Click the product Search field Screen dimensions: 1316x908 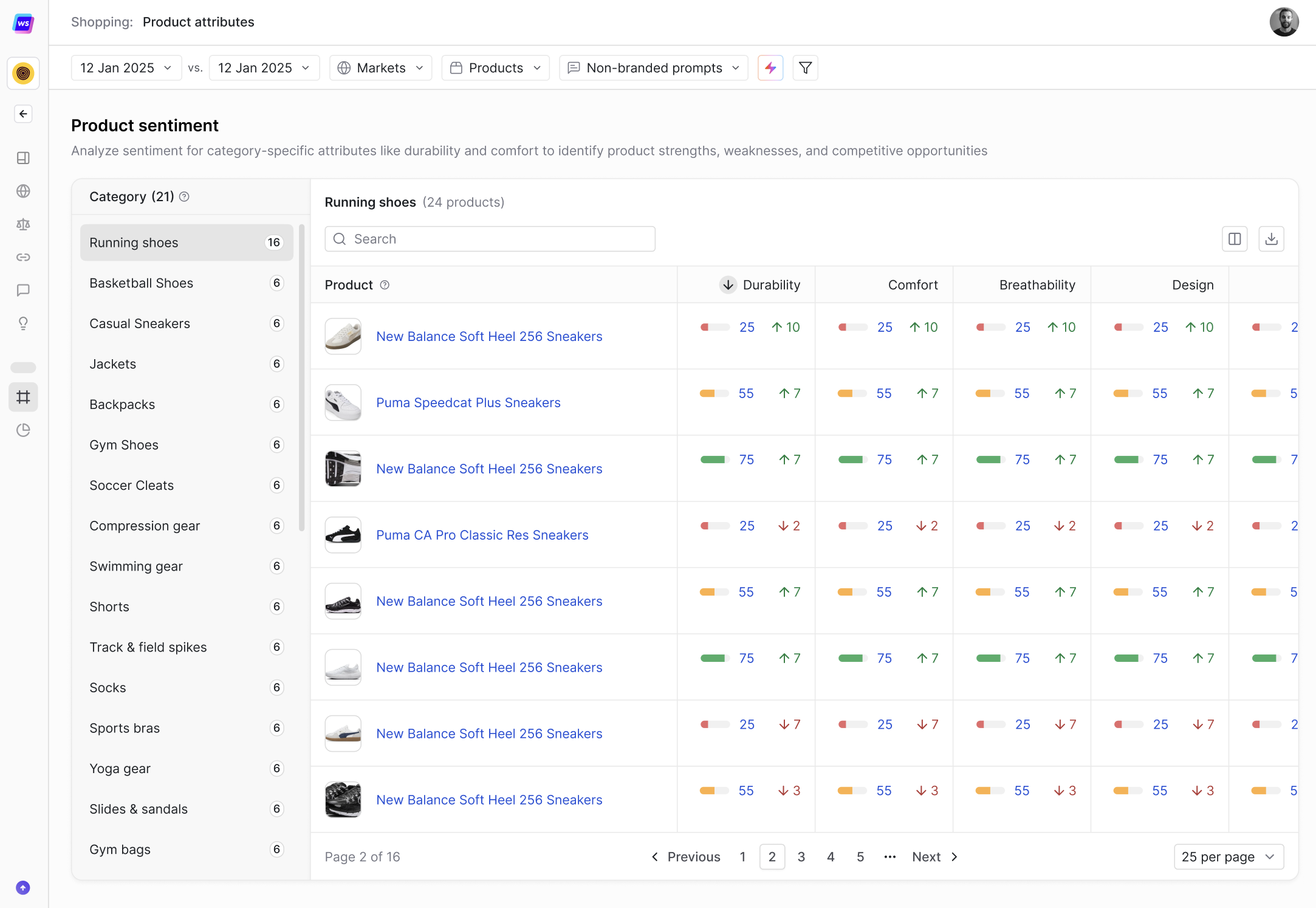coord(490,239)
